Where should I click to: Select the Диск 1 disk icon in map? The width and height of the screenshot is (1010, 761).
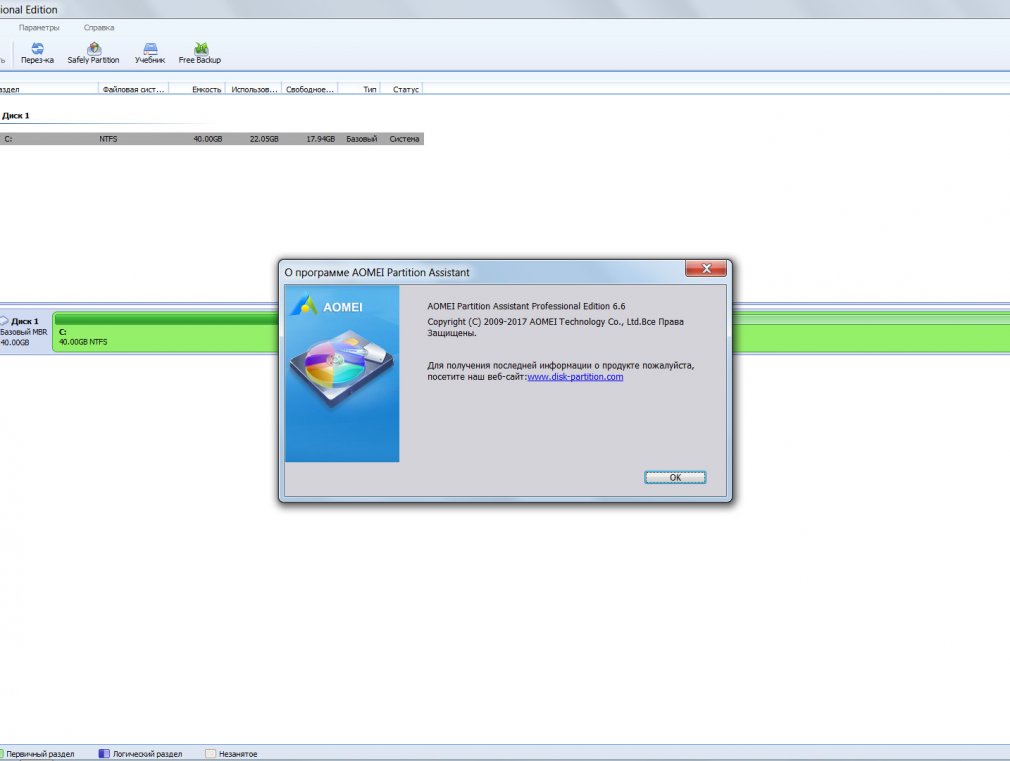(x=5, y=321)
